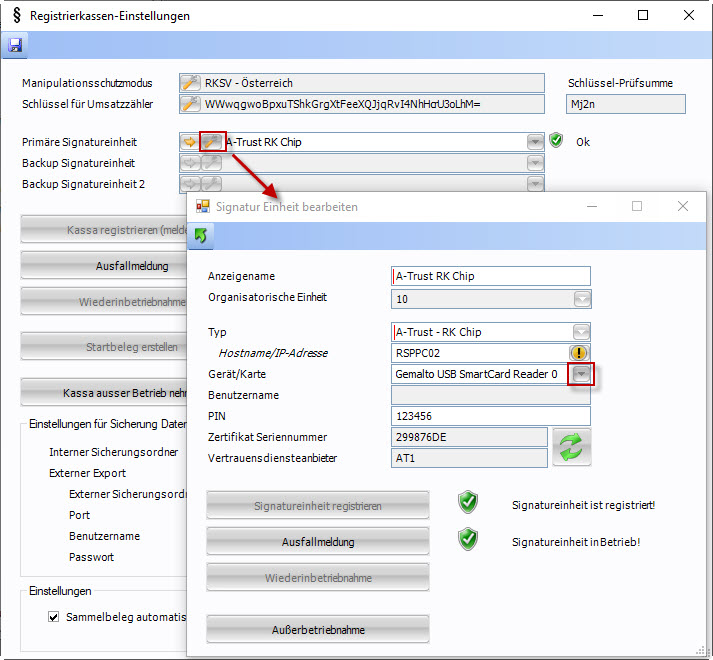The image size is (713, 660).
Task: Click the orange arrow icon for Primäre Signatureinheit
Action: point(190,142)
